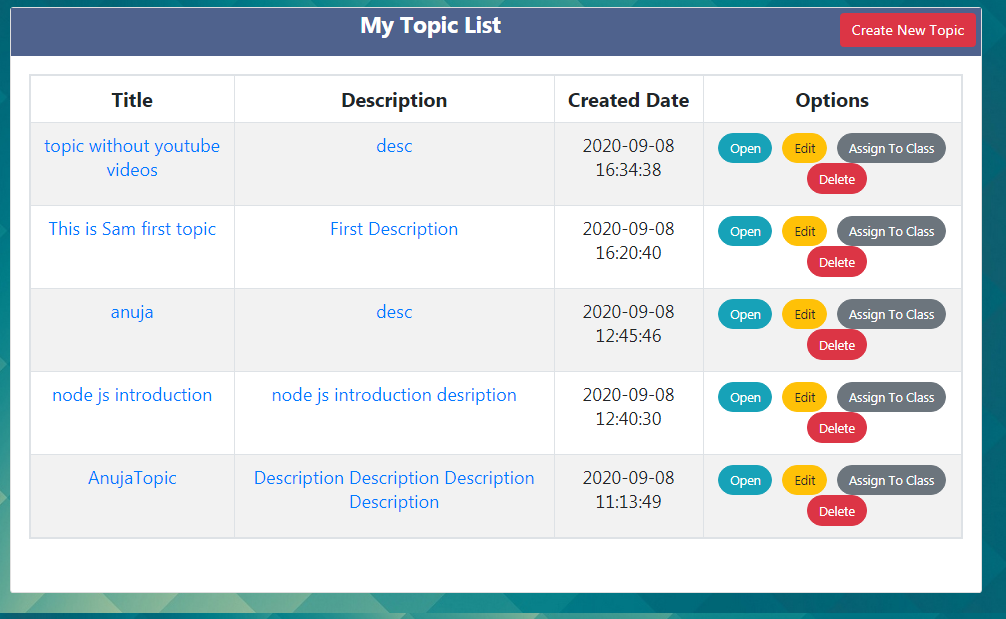This screenshot has height=619, width=1006.
Task: Click the 'Created Date' column header
Action: pyautogui.click(x=628, y=100)
